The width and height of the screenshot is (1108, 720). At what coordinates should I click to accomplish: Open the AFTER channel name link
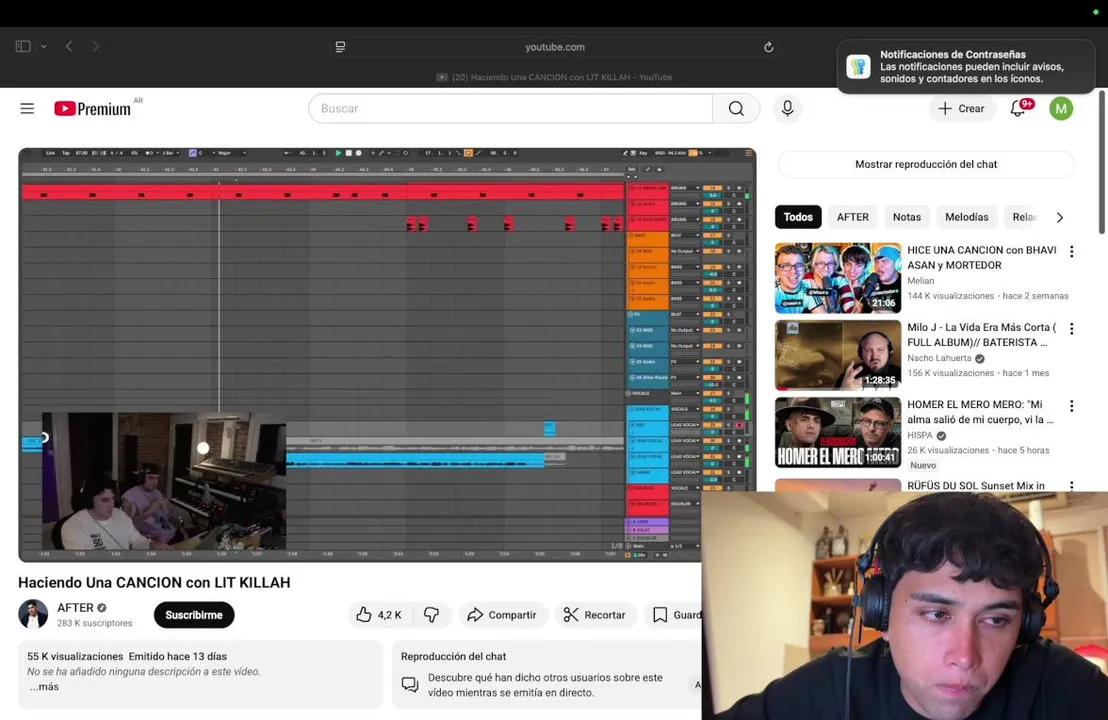pos(76,608)
